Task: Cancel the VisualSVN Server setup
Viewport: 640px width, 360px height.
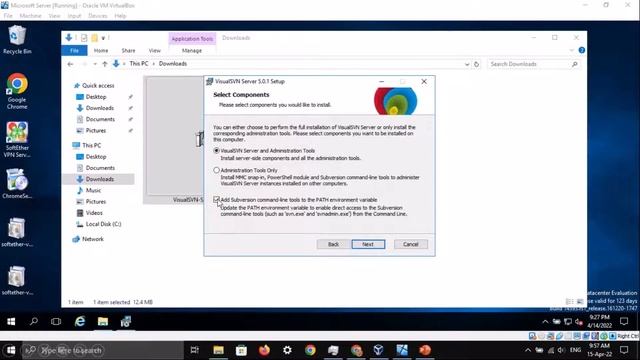Action: (x=411, y=244)
